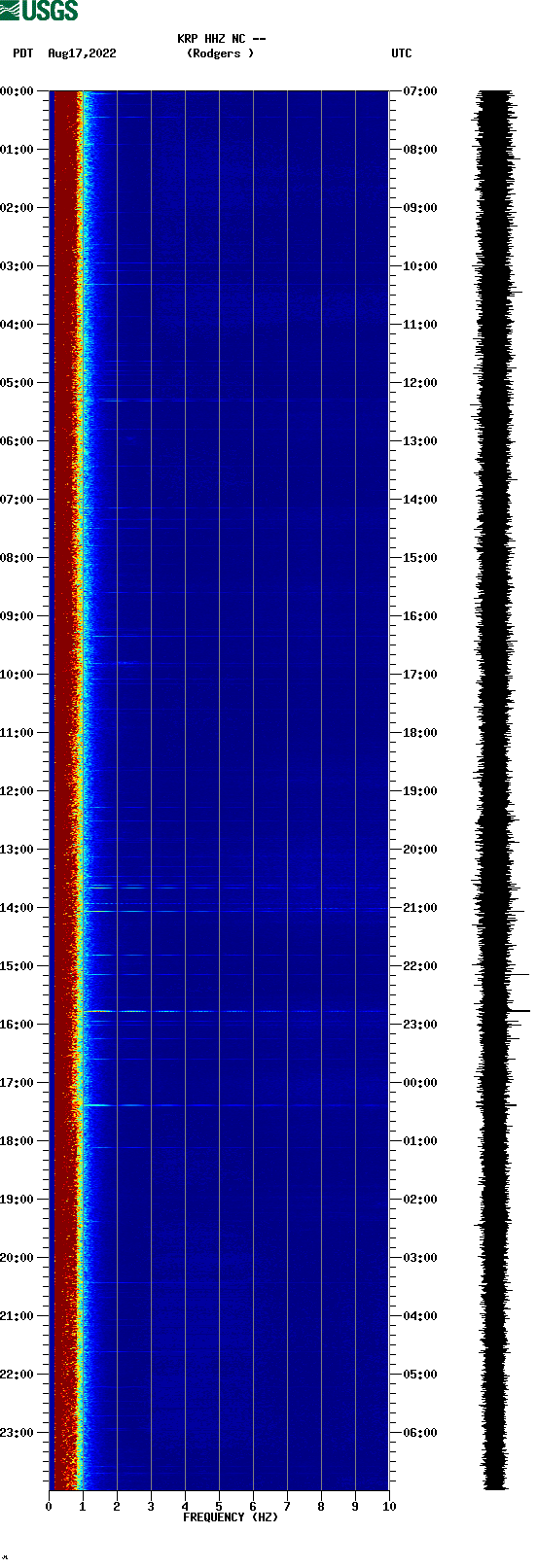Click the UTC timezone label
The width and height of the screenshot is (537, 1568).
pos(402,53)
